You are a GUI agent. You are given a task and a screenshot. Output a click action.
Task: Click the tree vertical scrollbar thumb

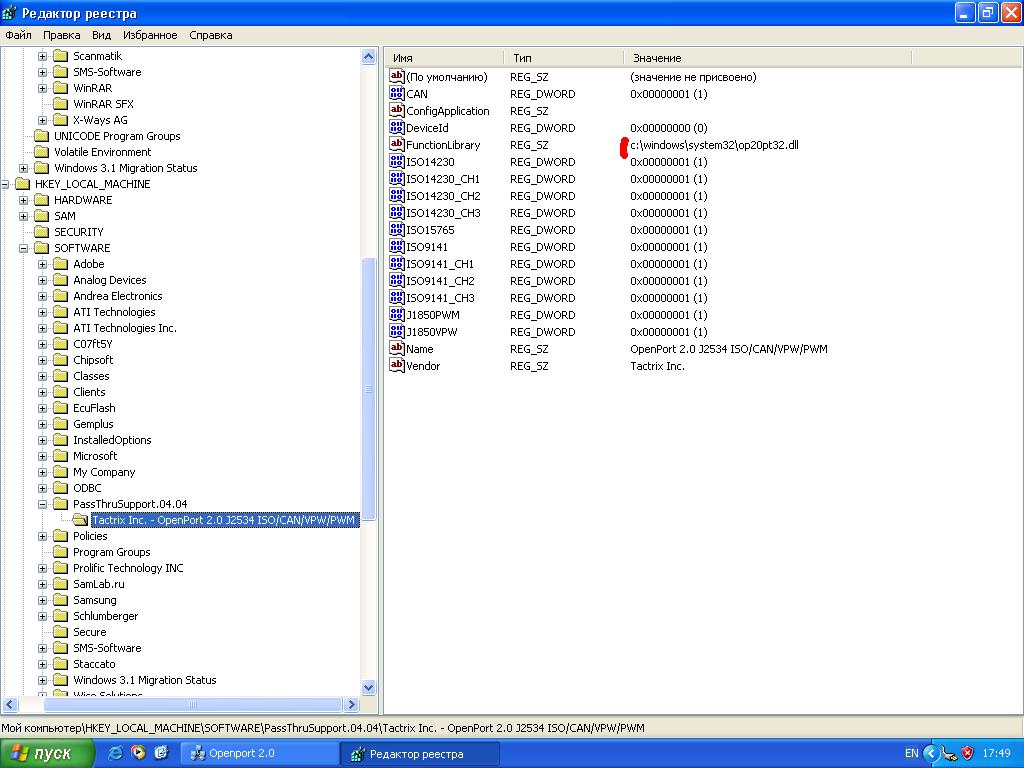pos(368,389)
